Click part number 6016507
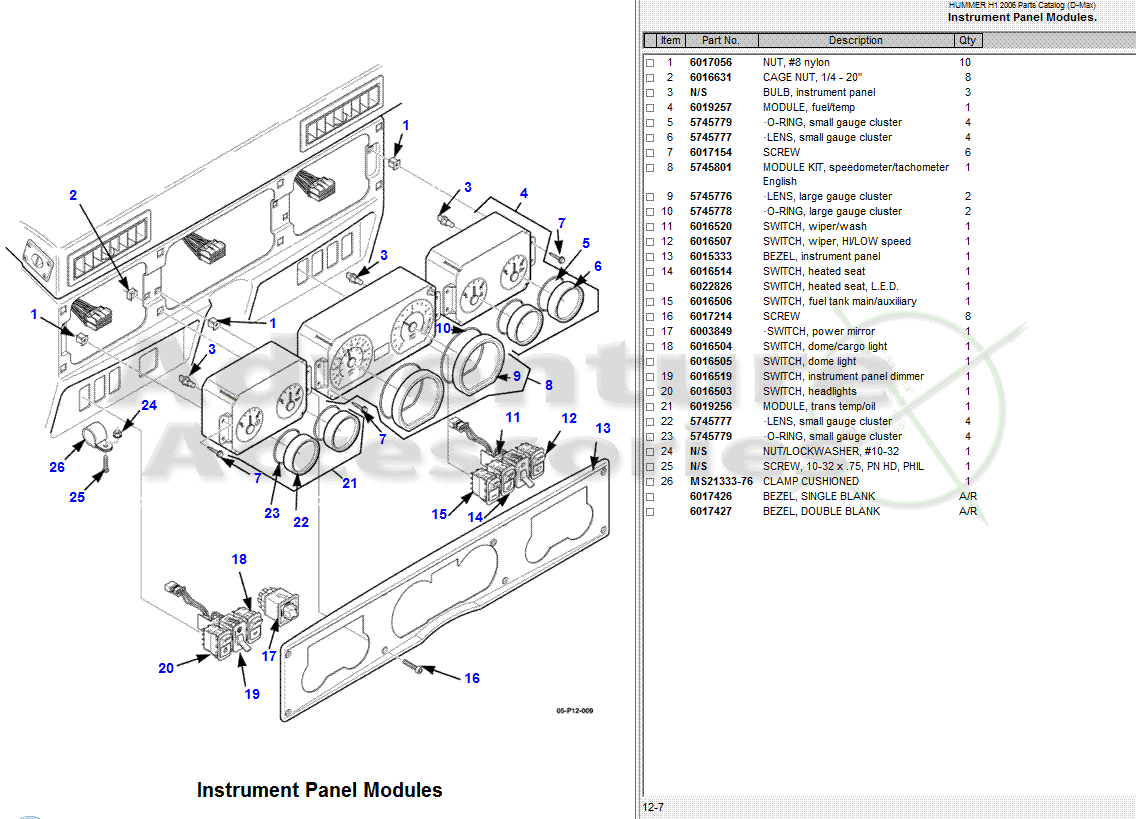This screenshot has width=1136, height=819. click(x=711, y=241)
